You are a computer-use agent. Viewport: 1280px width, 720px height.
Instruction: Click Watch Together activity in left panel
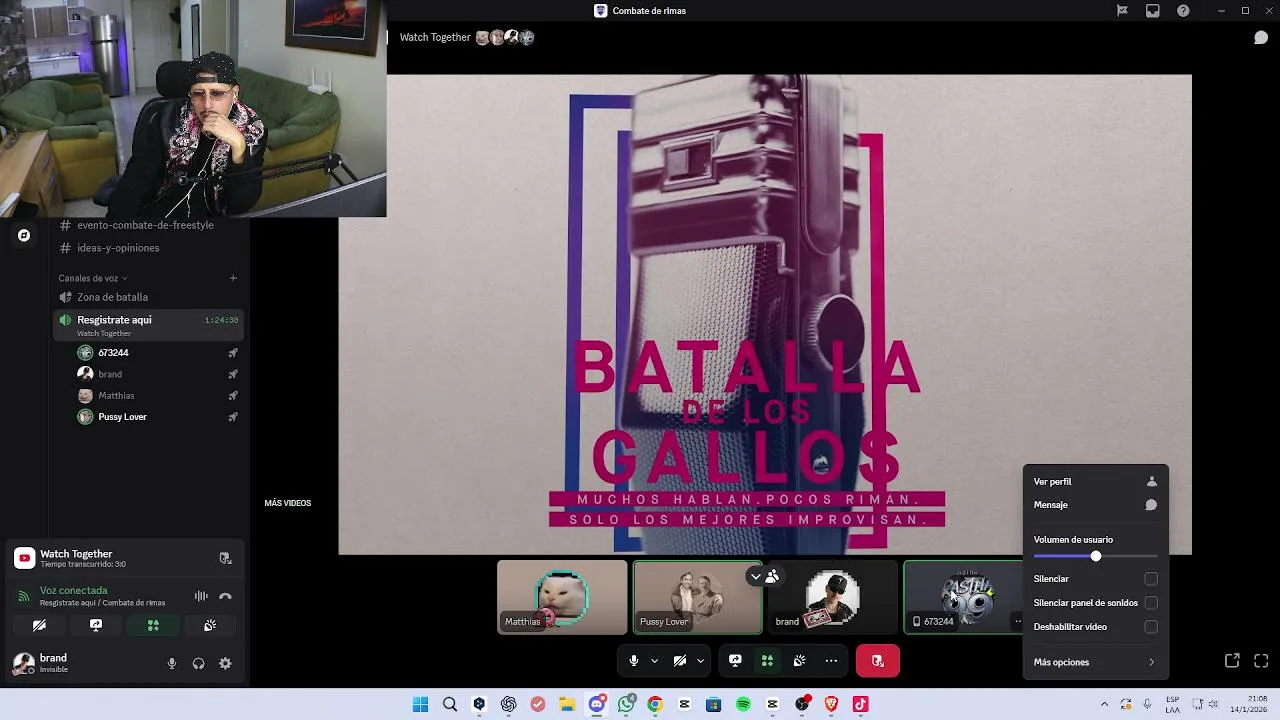[x=76, y=554]
